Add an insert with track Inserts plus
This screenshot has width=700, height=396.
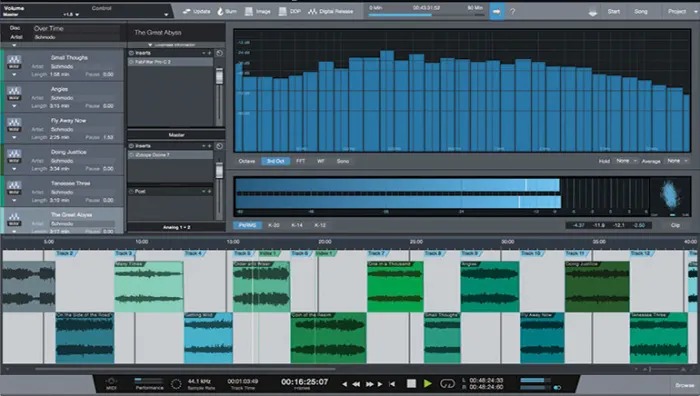pos(209,53)
